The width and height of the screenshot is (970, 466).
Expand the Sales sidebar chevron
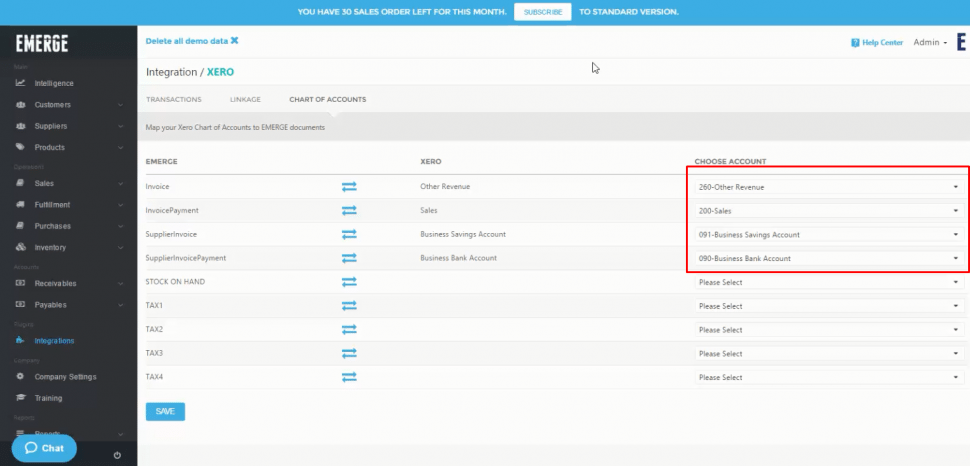[x=121, y=184]
